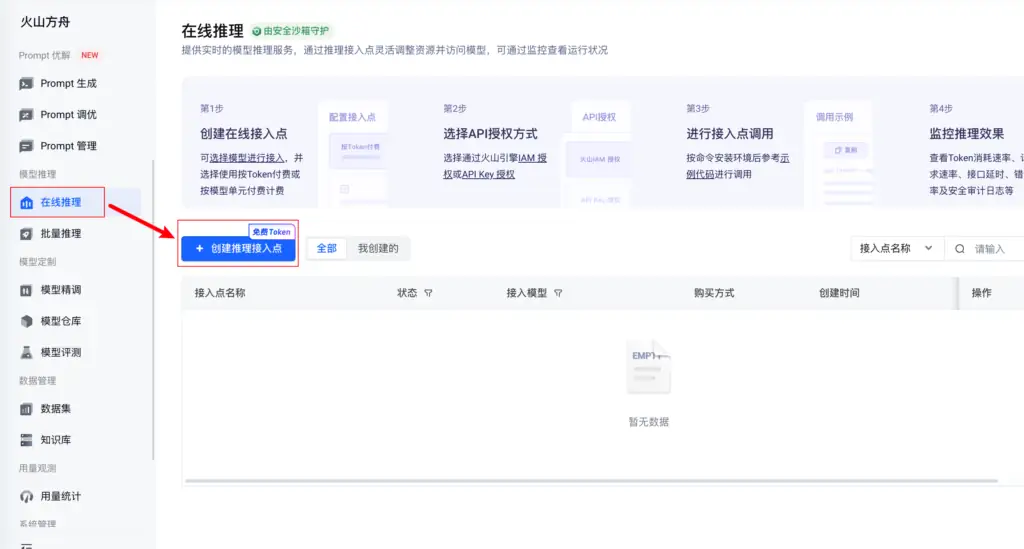1024x549 pixels.
Task: Click the 免费 Token badge
Action: pyautogui.click(x=271, y=232)
